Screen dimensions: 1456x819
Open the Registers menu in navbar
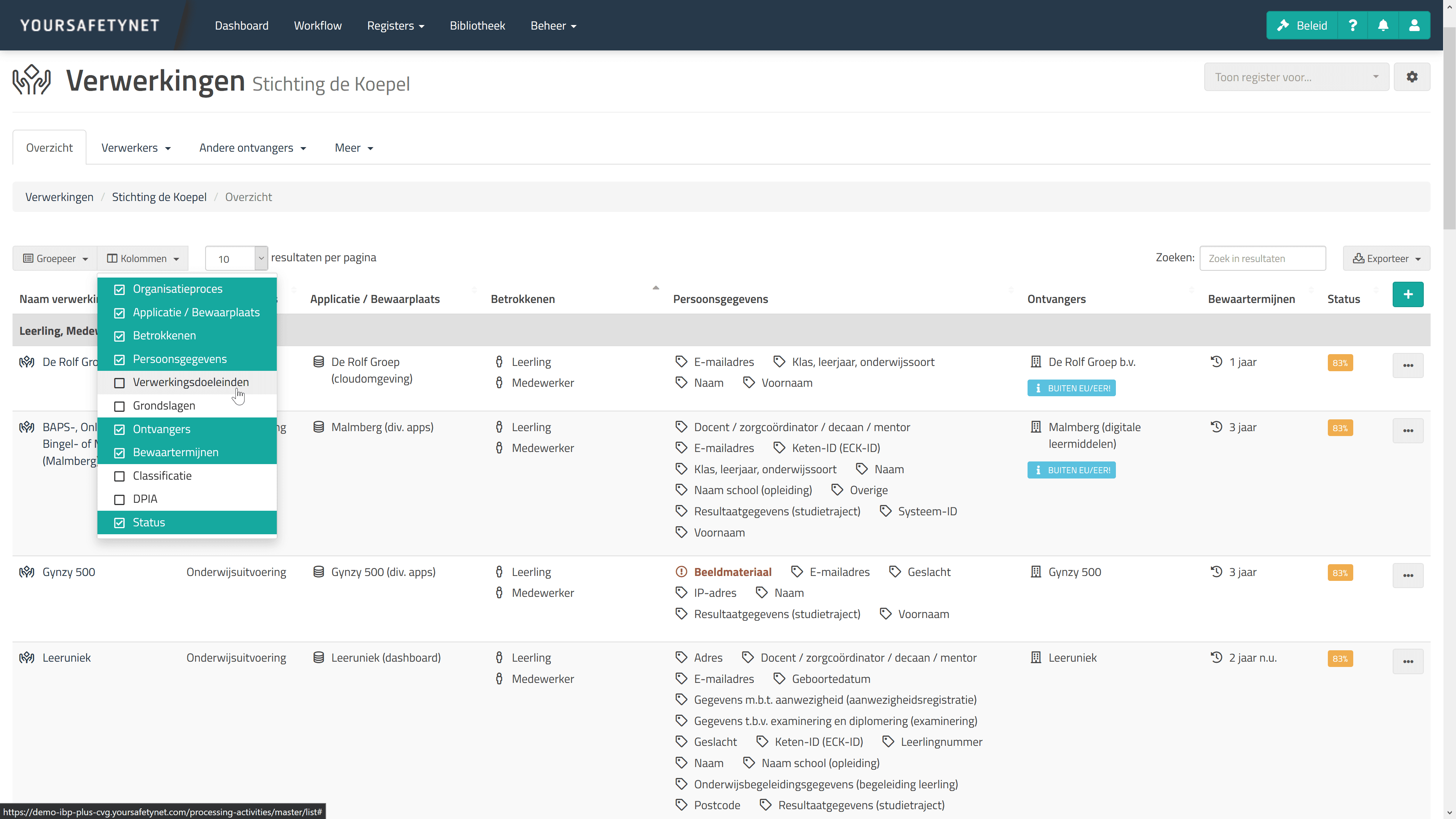[395, 25]
